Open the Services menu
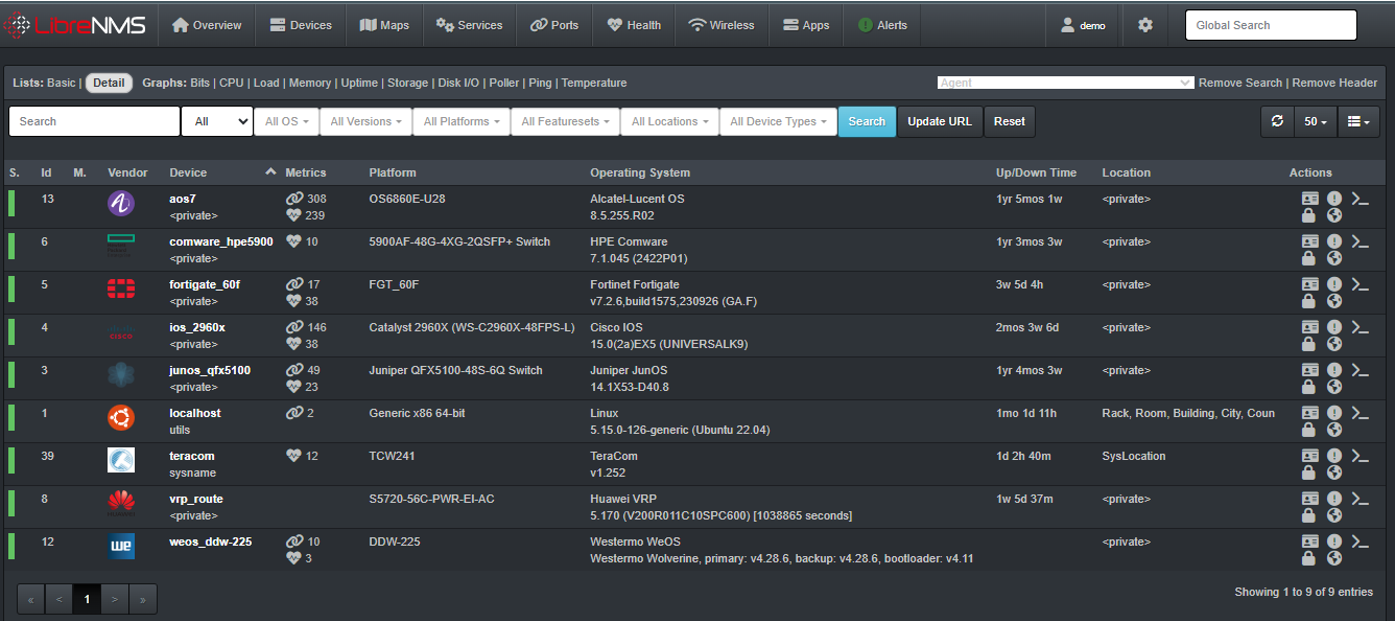The image size is (1396, 621). [x=469, y=25]
